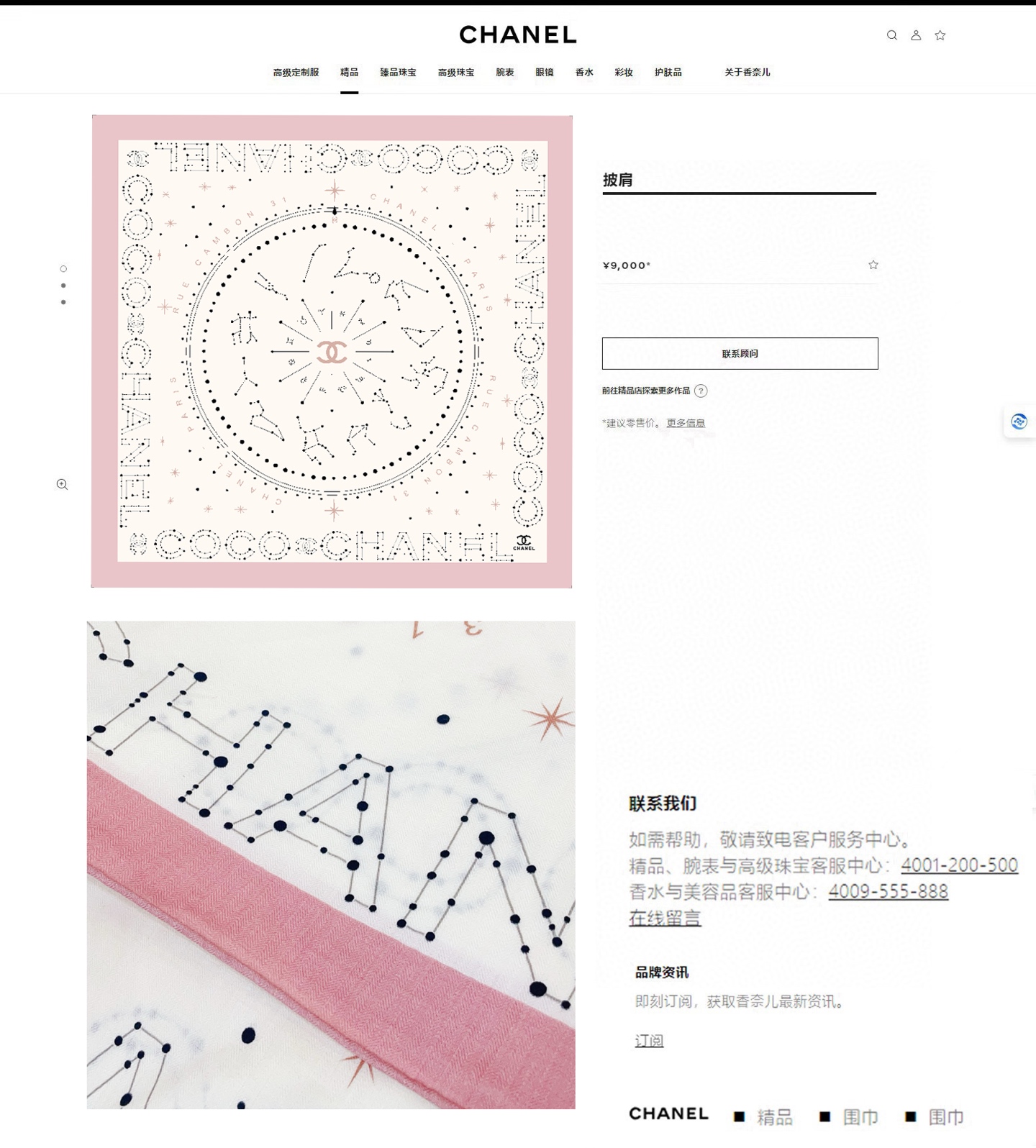Open the 关于香奈儿 navigation menu
Viewport: 1036px width, 1148px height.
(x=747, y=73)
